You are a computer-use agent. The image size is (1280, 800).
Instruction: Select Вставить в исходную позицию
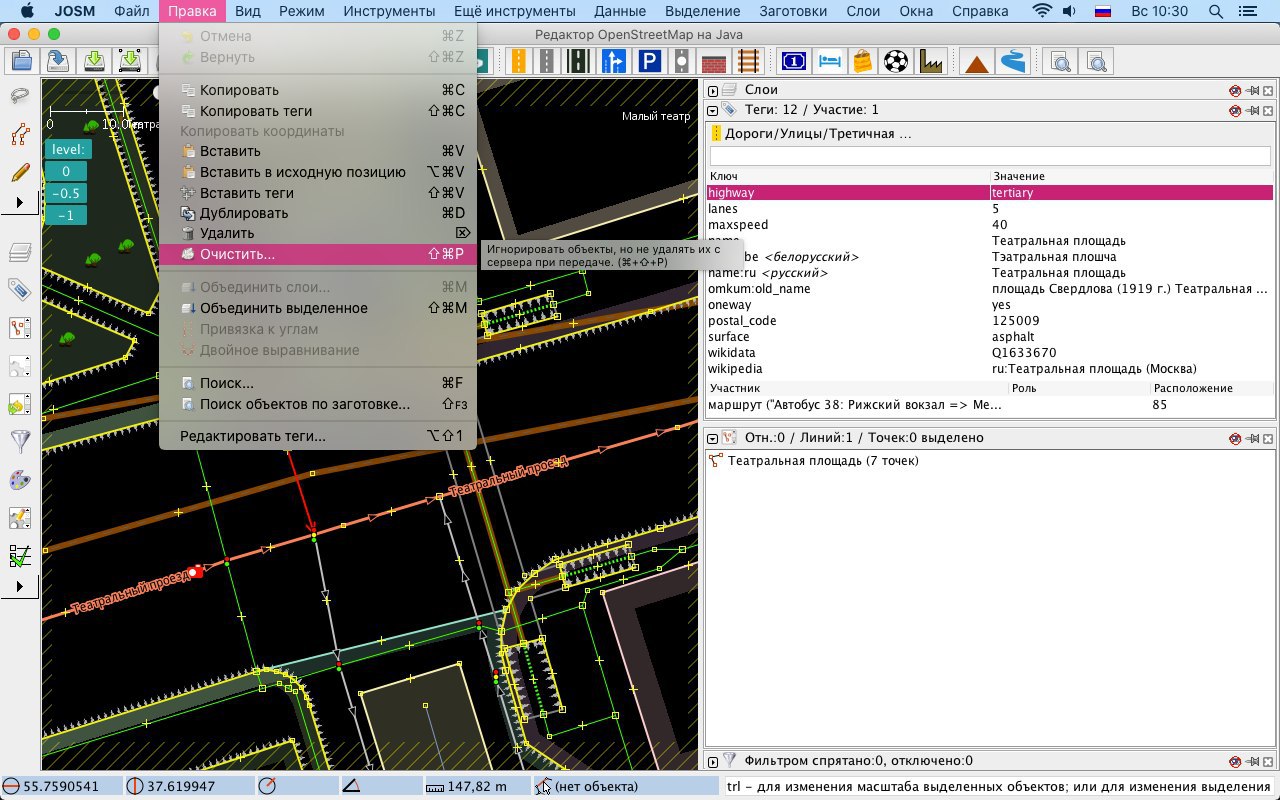pos(318,172)
